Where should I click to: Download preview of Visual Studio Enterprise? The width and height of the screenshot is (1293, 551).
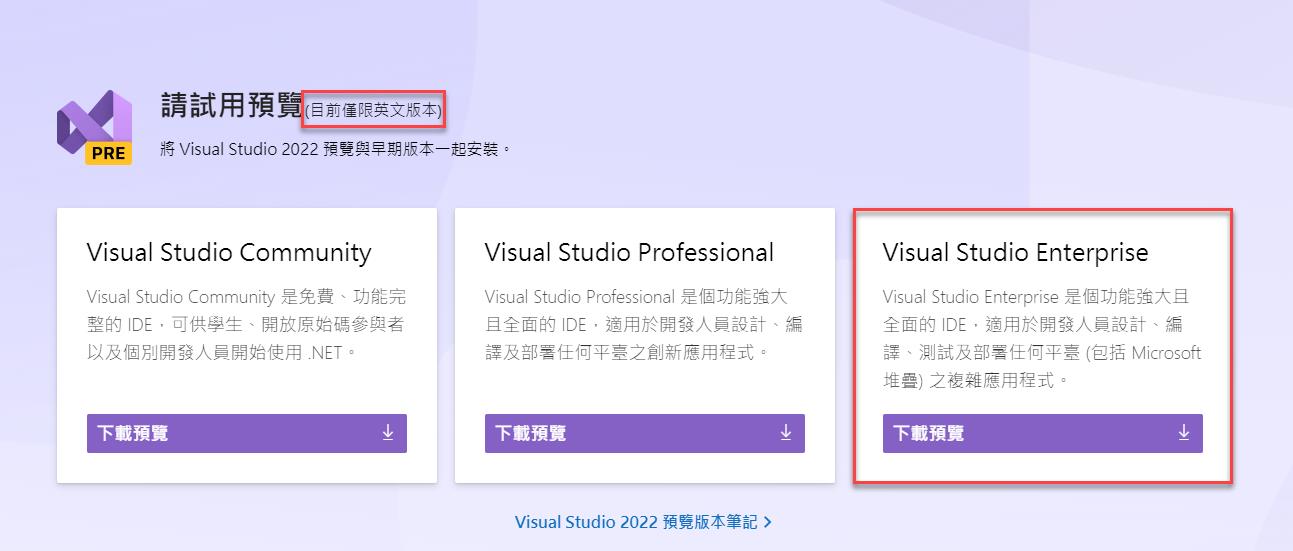tap(1043, 433)
